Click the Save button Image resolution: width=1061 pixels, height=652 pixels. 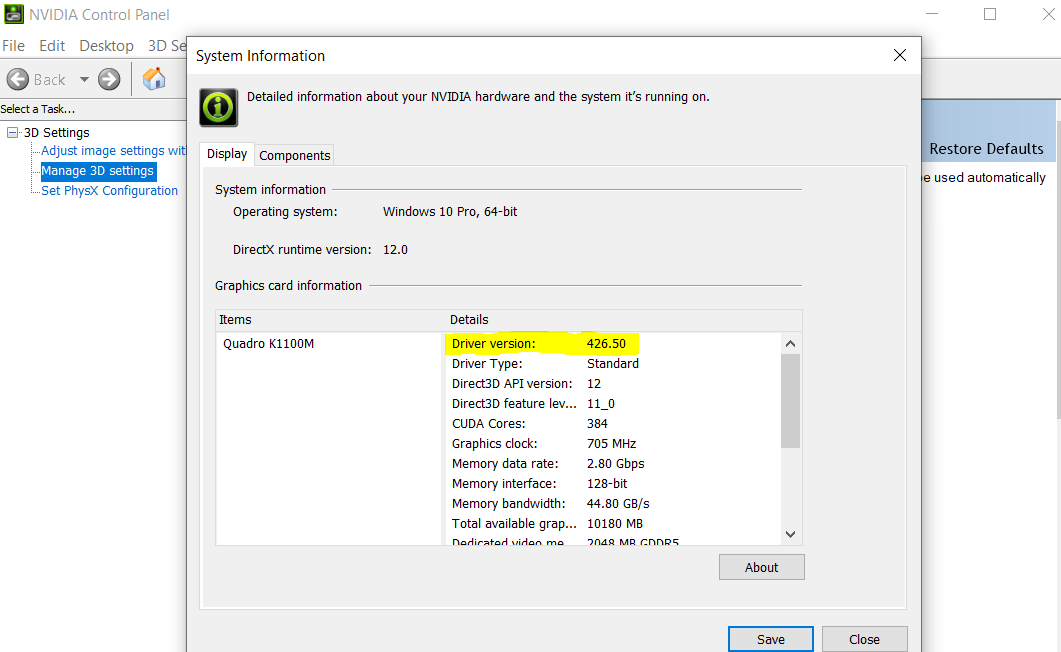(x=771, y=639)
